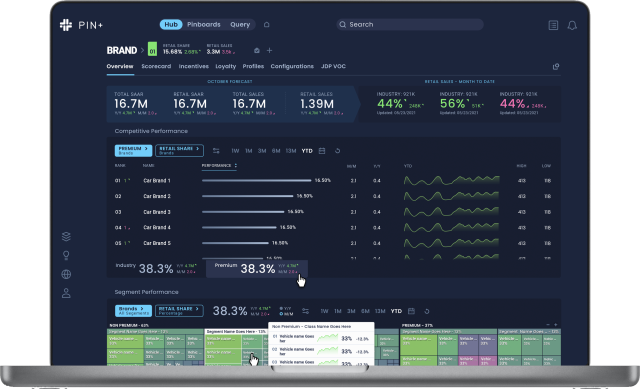
Task: Open the layers icon in left sidebar
Action: 66,236
